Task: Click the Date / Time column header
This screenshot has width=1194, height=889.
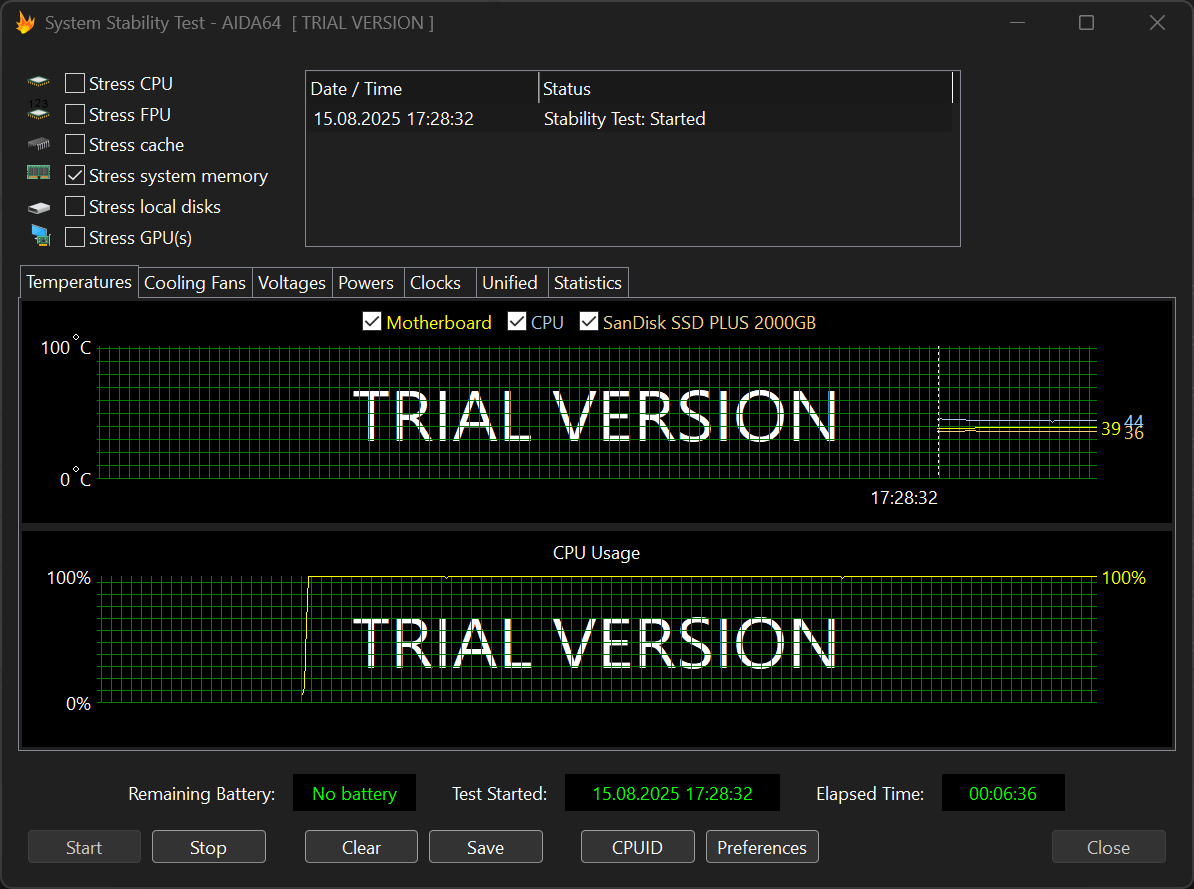Action: (423, 88)
